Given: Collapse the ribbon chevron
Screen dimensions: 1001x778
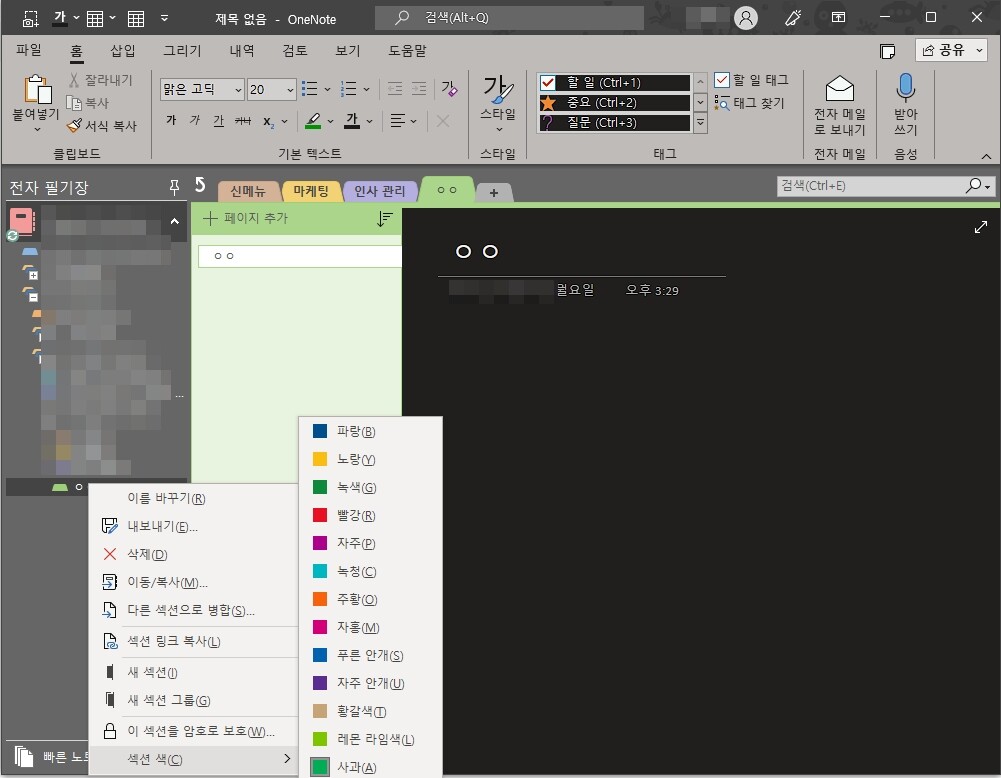Looking at the screenshot, I should pyautogui.click(x=986, y=156).
